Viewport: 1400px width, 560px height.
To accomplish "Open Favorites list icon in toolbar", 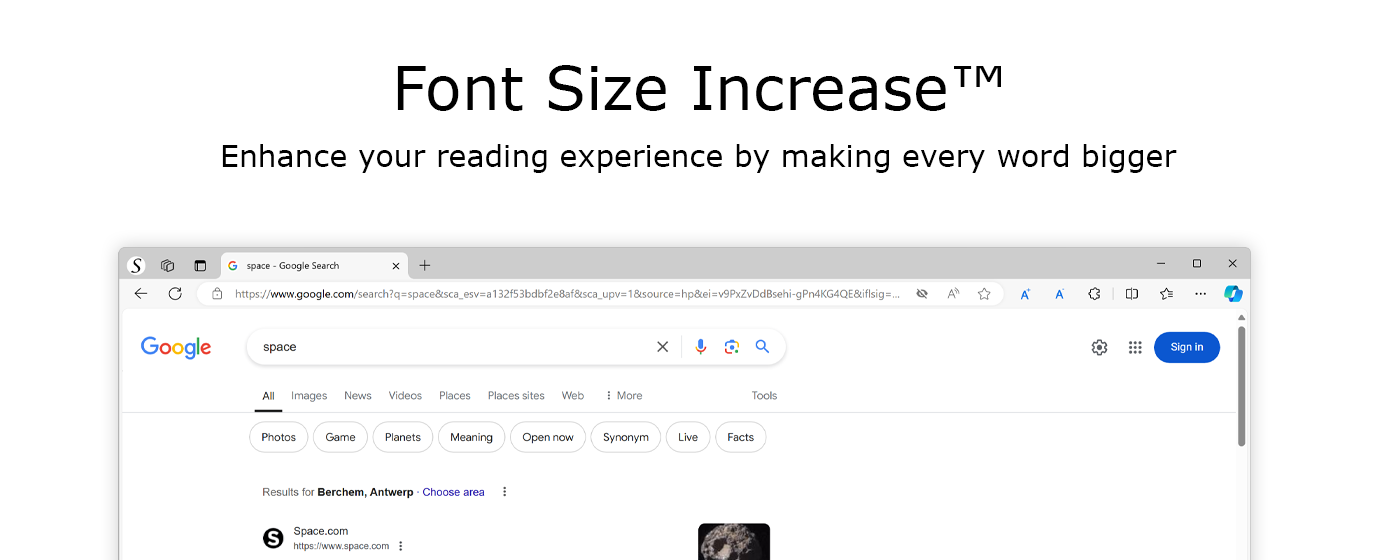I will pyautogui.click(x=1166, y=294).
